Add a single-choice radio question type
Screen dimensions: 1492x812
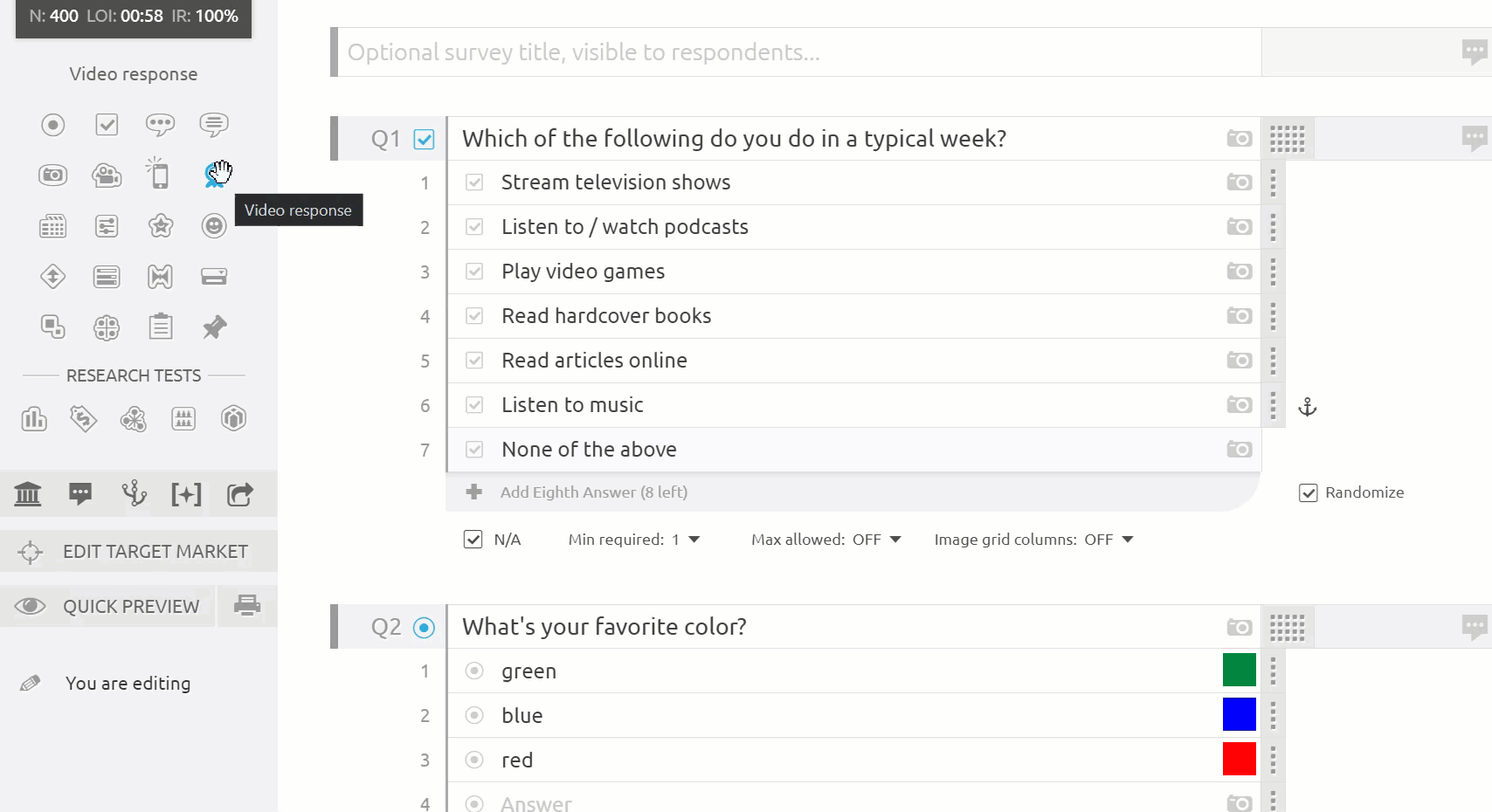point(53,125)
